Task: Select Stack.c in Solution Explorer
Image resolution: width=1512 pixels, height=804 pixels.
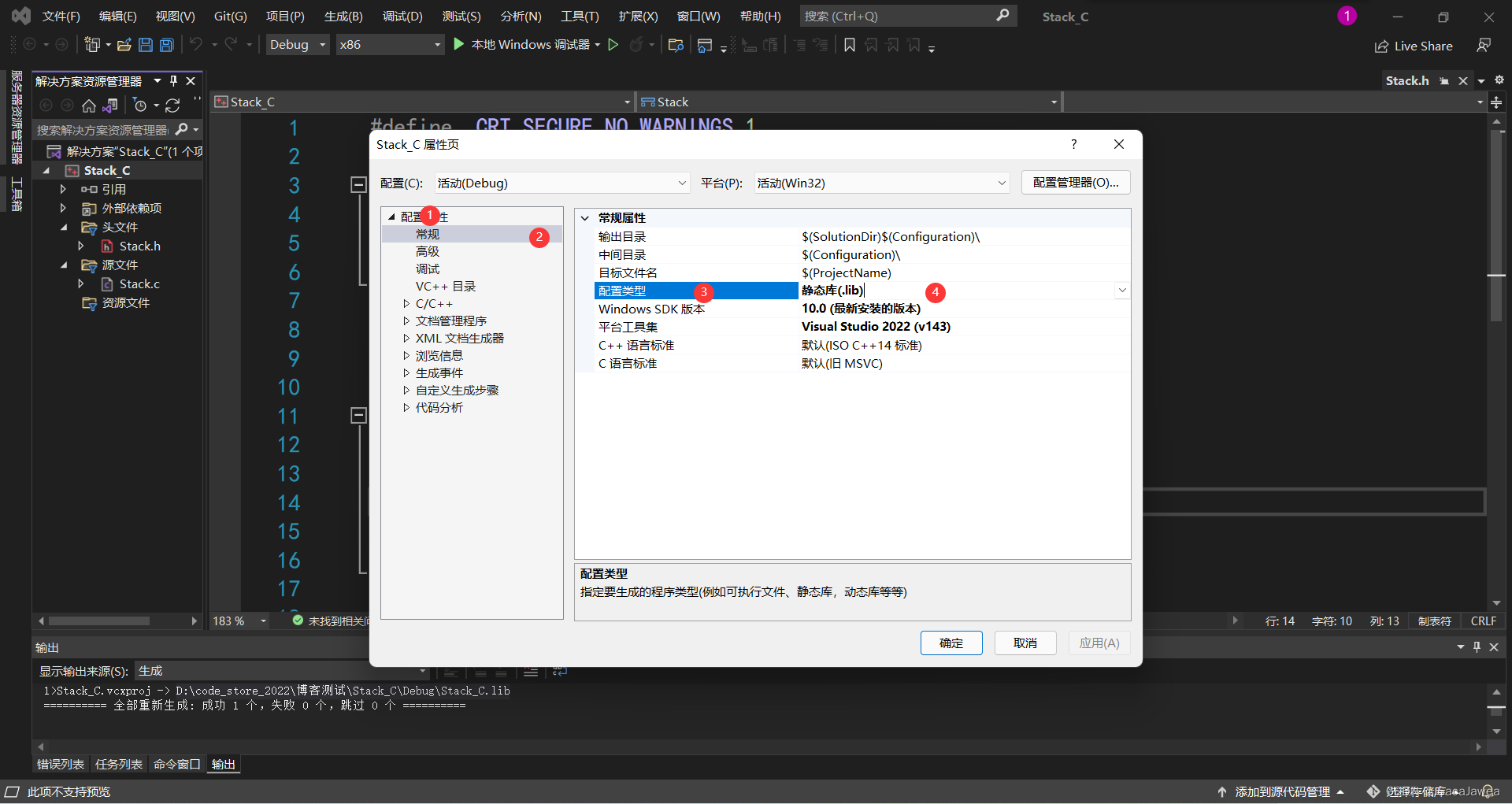Action: 139,284
